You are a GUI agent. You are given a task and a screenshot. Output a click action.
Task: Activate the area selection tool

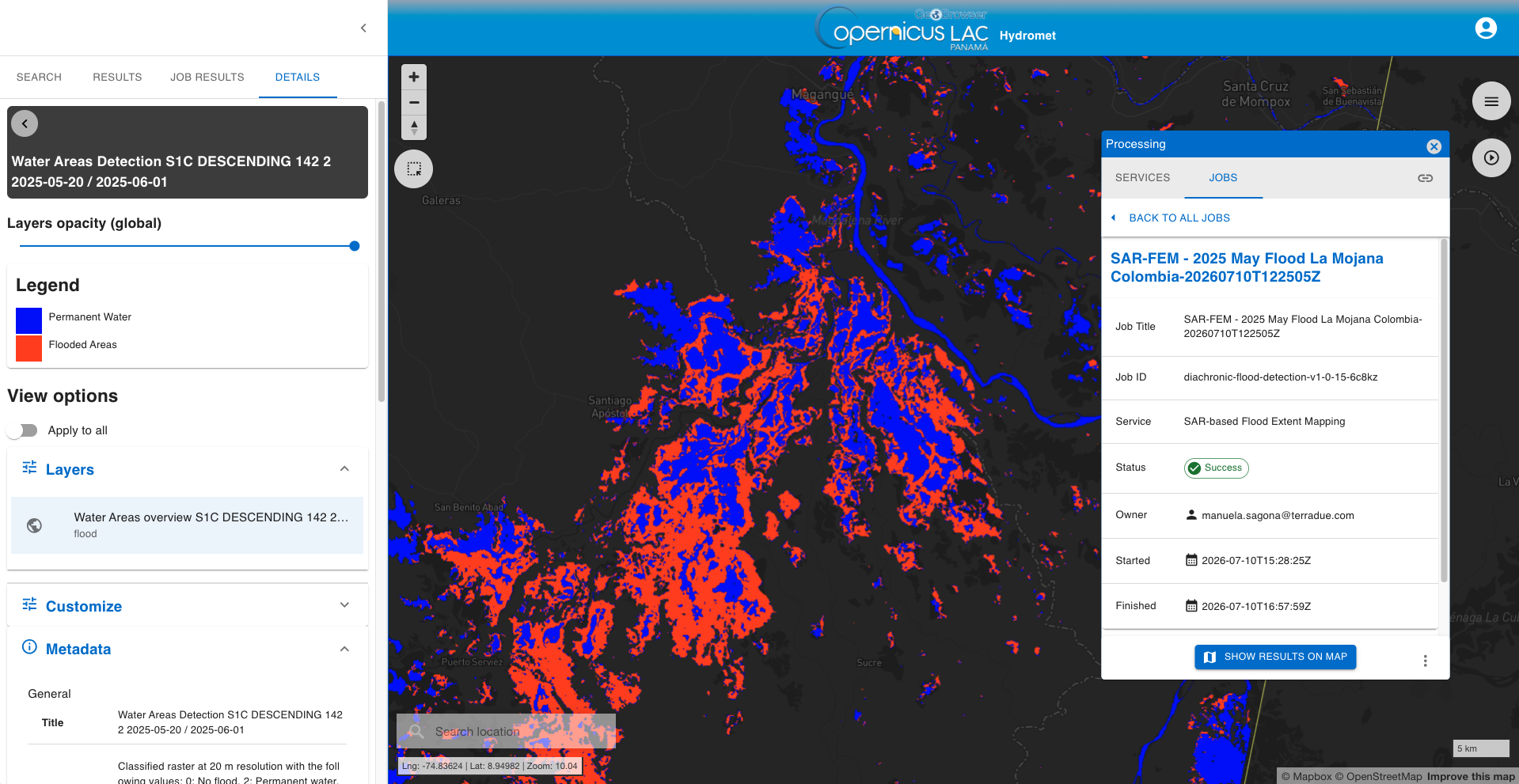tap(414, 169)
